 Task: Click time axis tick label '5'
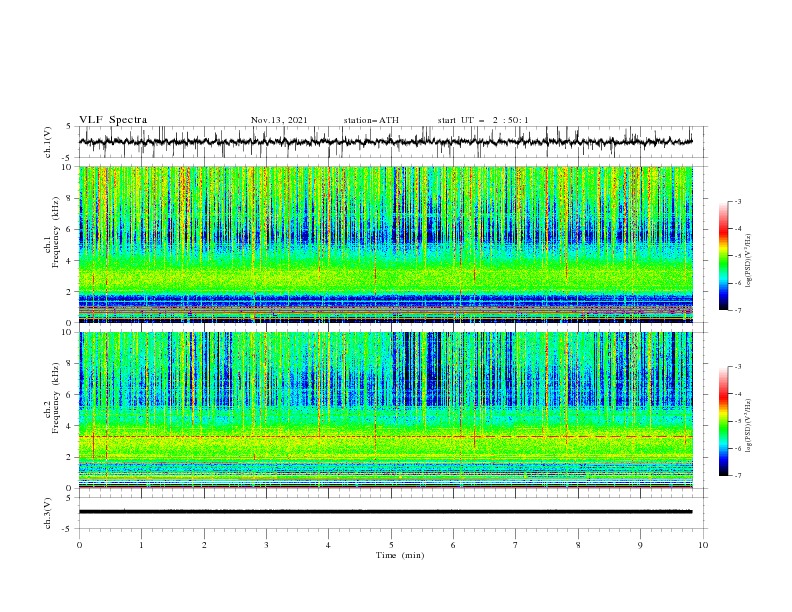tap(391, 545)
